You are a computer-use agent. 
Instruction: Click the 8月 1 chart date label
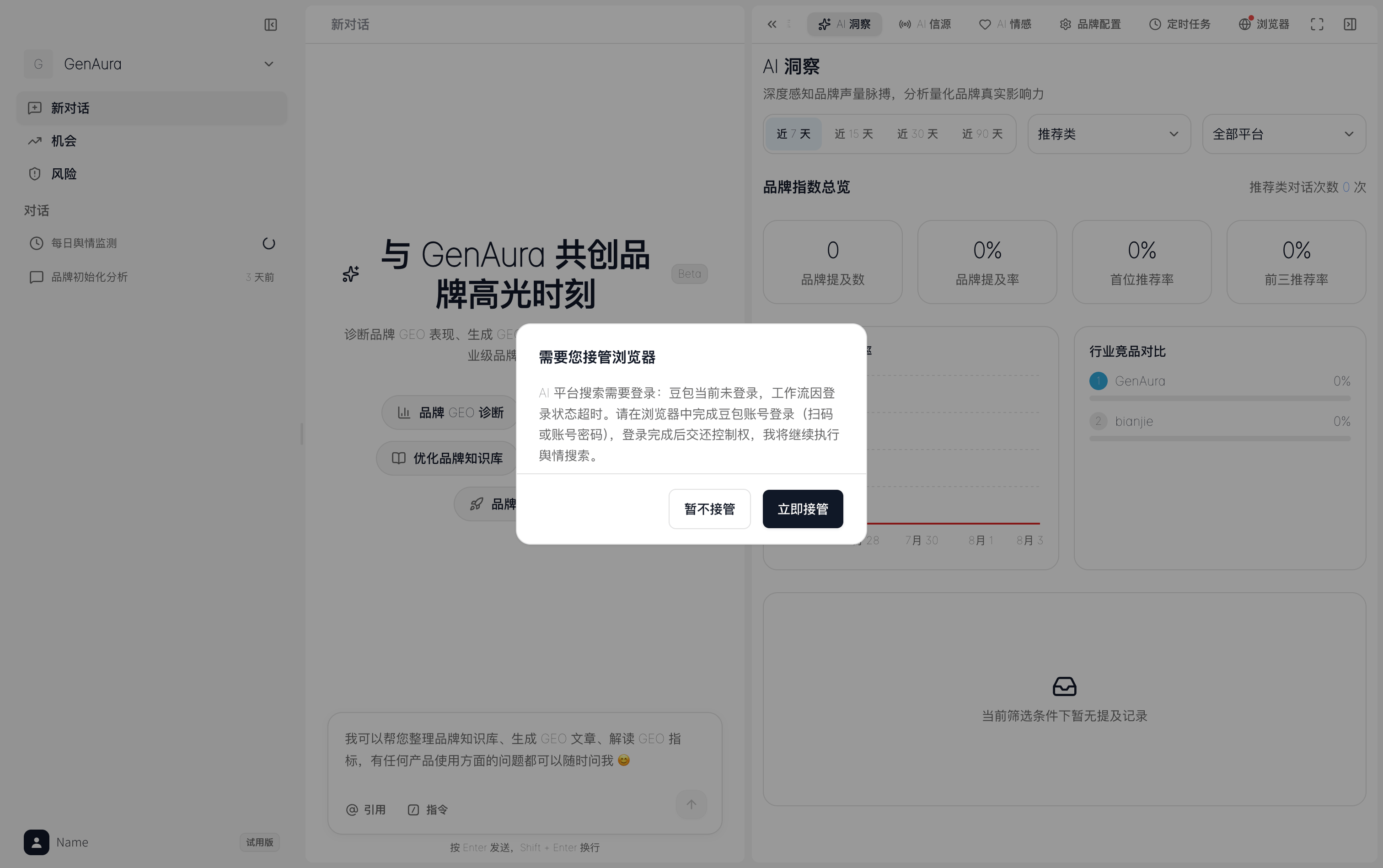(x=981, y=540)
